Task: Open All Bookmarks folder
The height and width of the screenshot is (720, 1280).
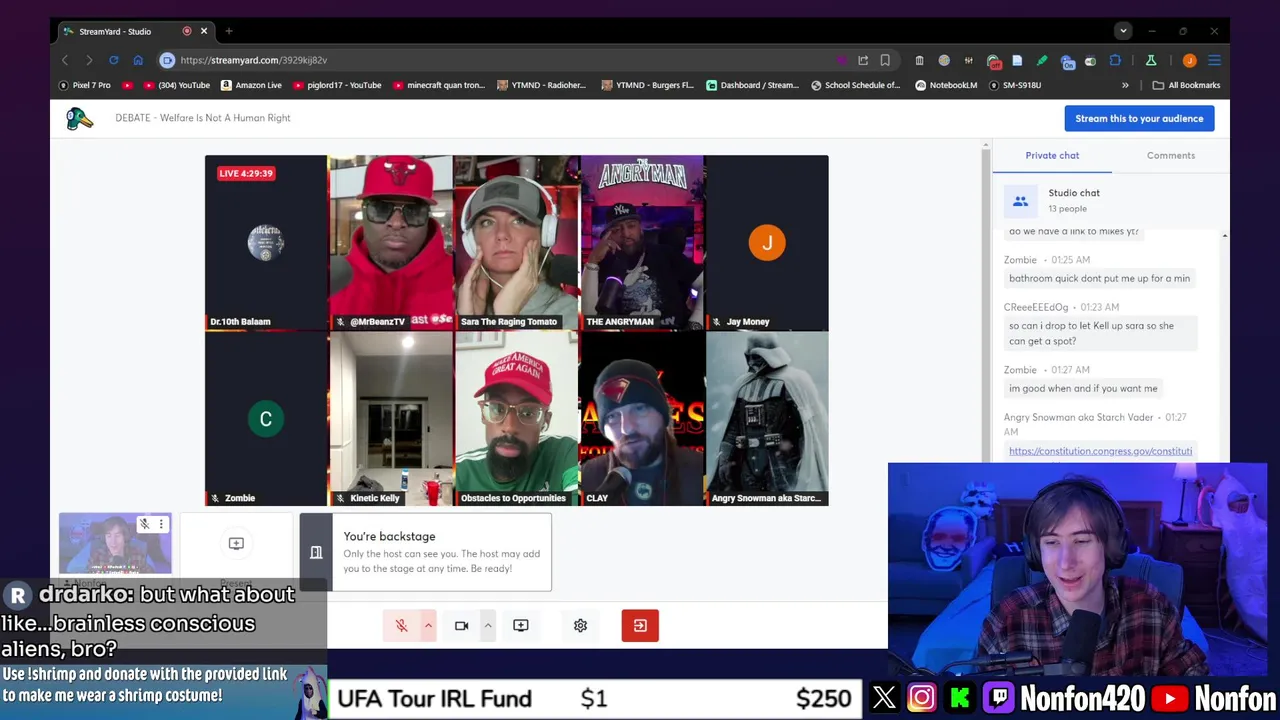Action: tap(1185, 85)
